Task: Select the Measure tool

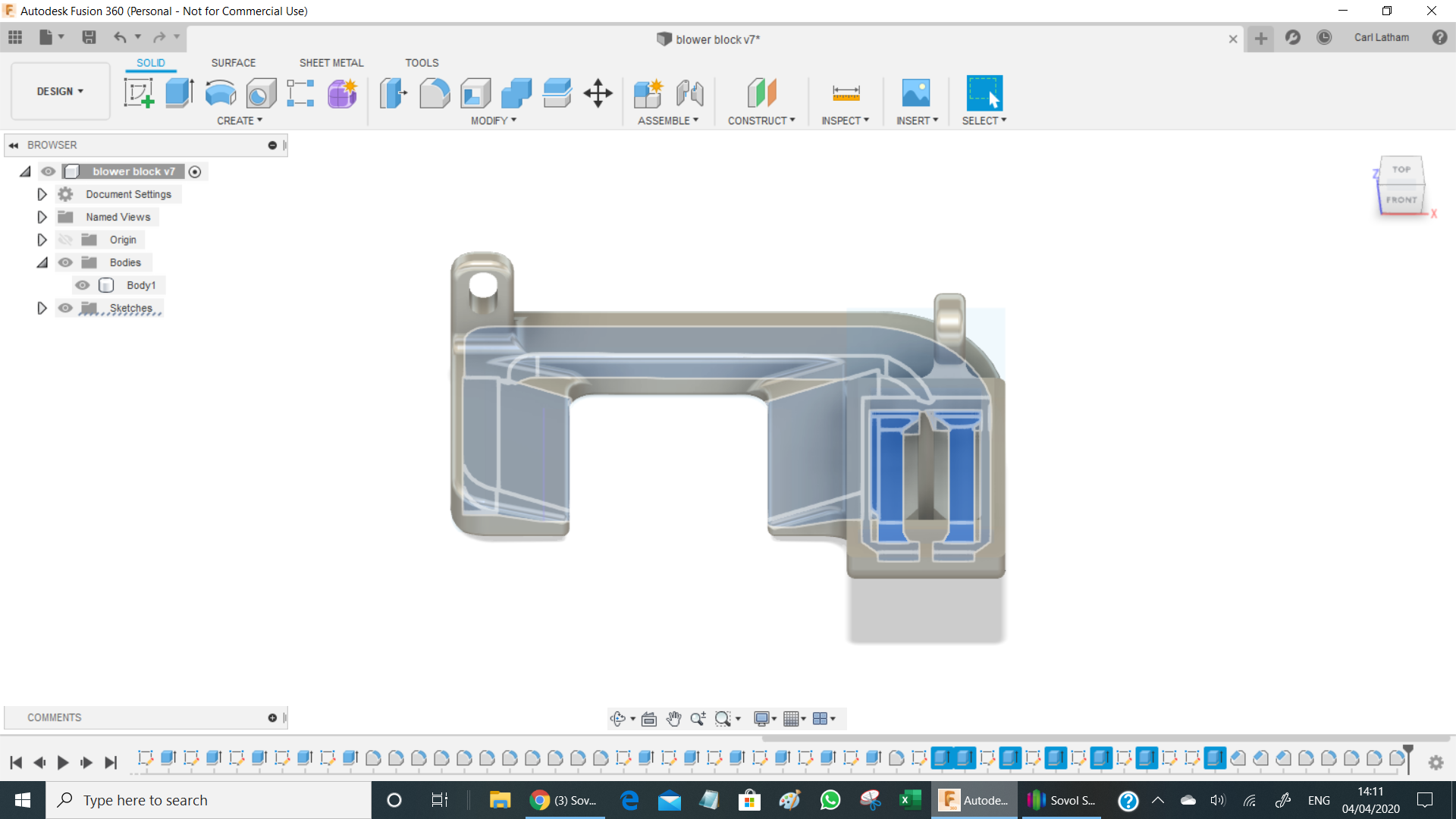Action: (846, 93)
